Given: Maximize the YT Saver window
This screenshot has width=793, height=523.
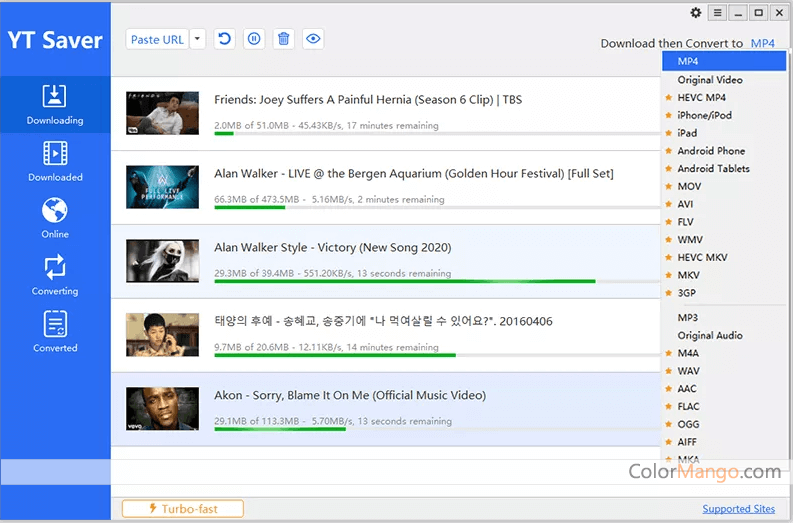Looking at the screenshot, I should (759, 13).
